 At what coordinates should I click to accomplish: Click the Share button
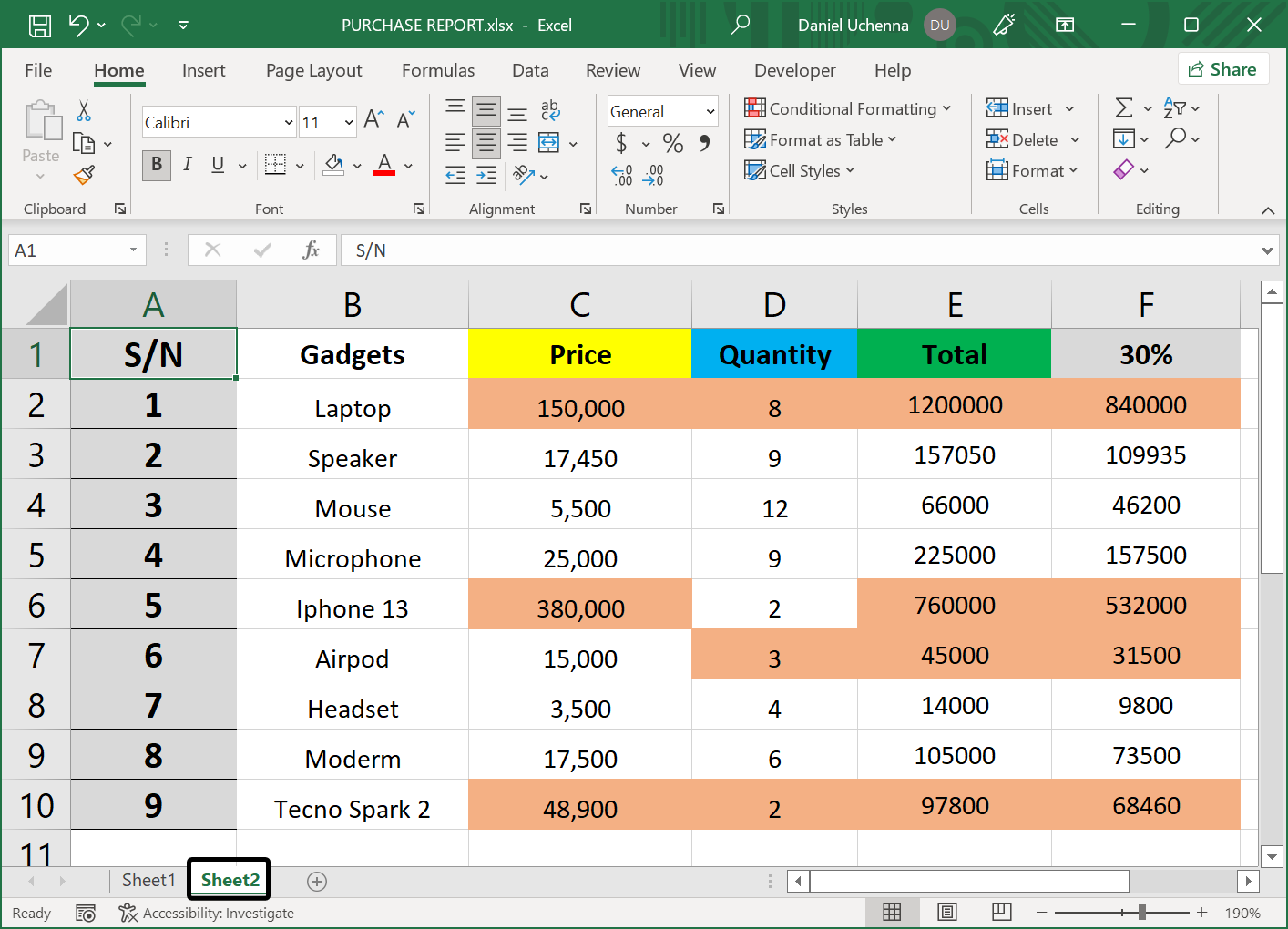tap(1223, 68)
